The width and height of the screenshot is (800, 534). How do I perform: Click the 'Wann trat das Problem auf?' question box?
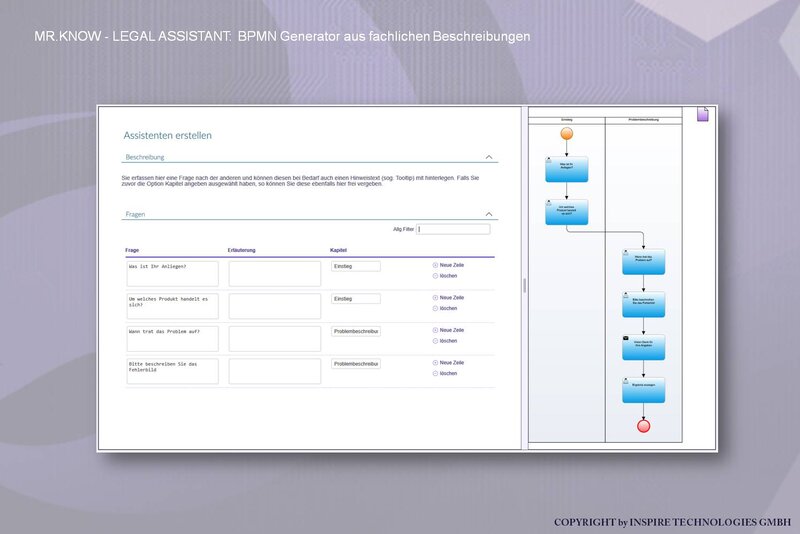(x=172, y=339)
